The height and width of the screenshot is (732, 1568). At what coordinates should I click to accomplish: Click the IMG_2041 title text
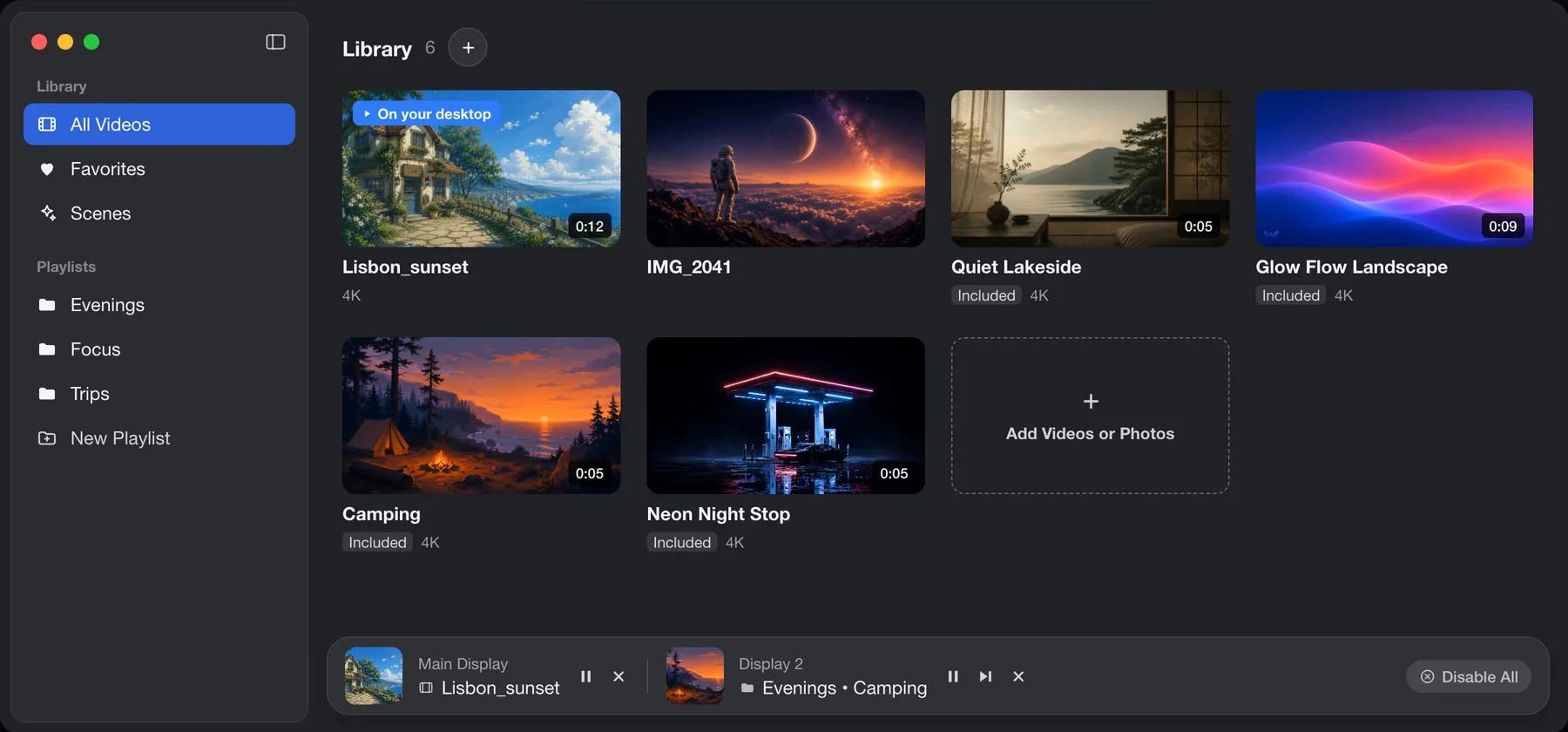[x=689, y=268]
